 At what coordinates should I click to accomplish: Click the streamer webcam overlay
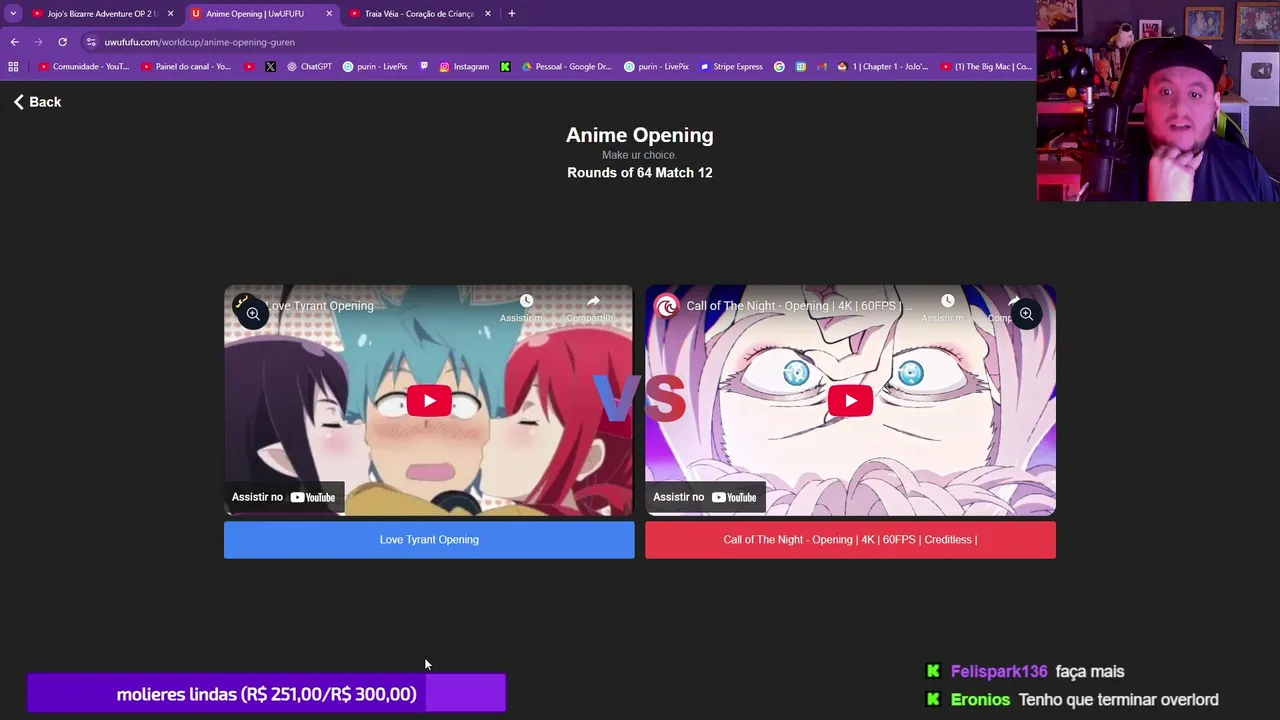(x=1158, y=101)
